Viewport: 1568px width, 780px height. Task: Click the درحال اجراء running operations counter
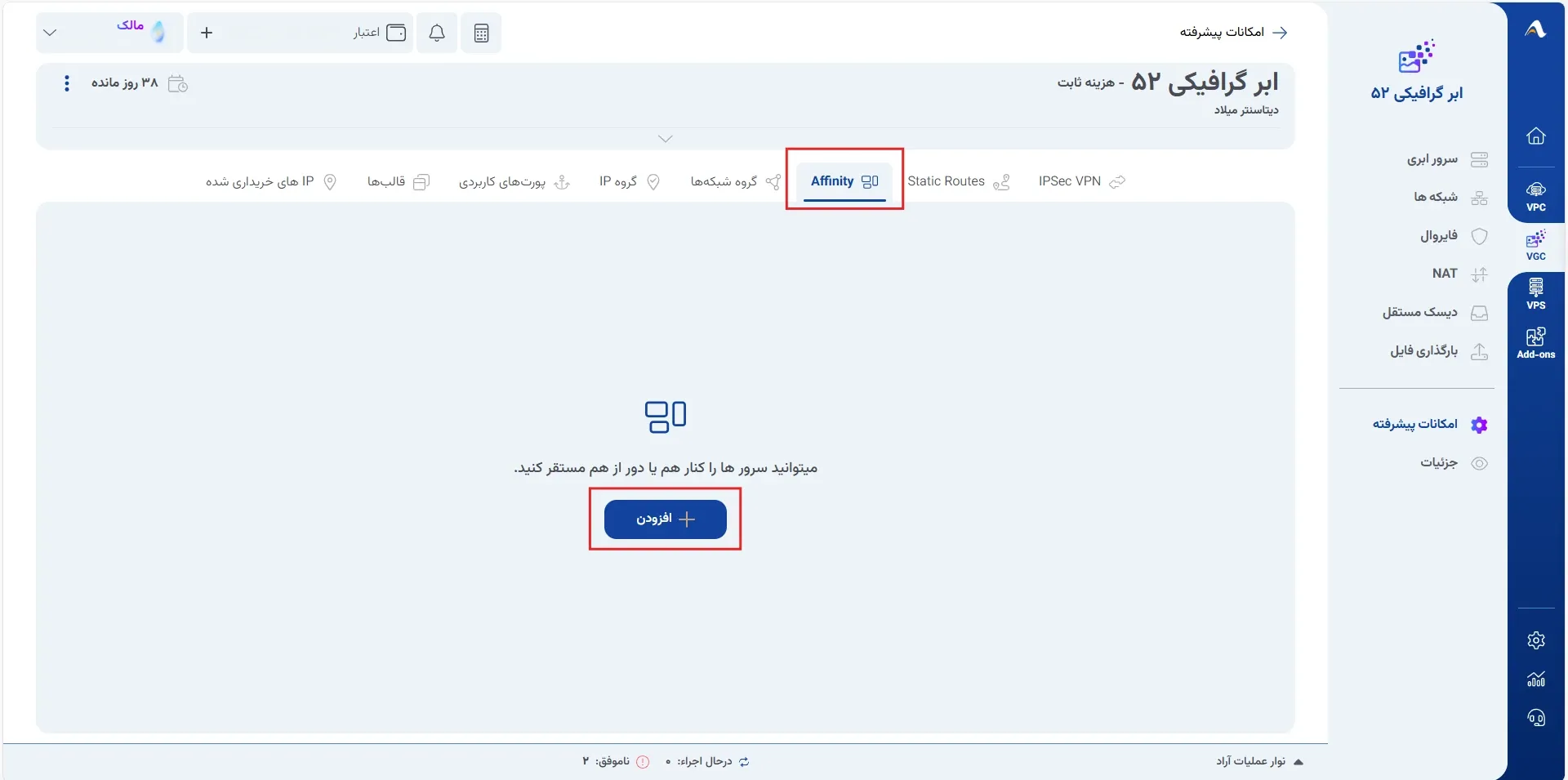pos(708,761)
